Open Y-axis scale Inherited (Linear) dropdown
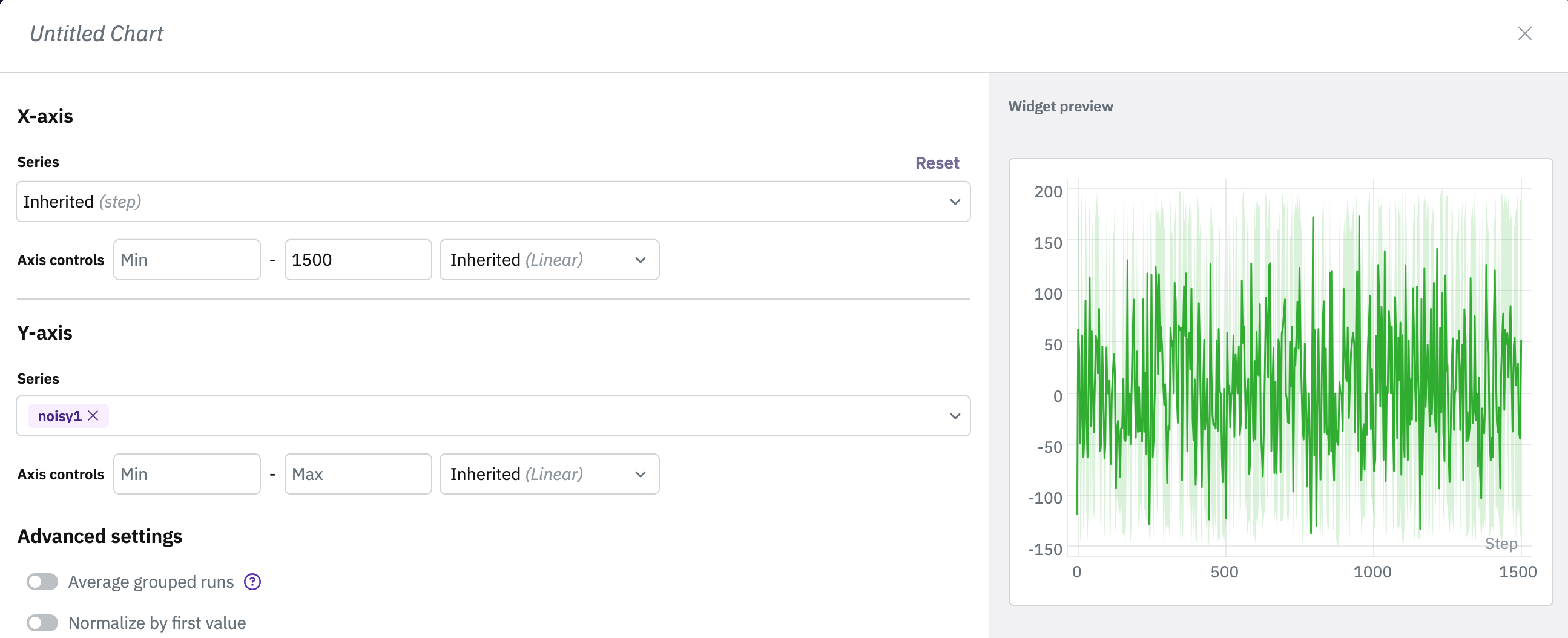 pos(548,474)
